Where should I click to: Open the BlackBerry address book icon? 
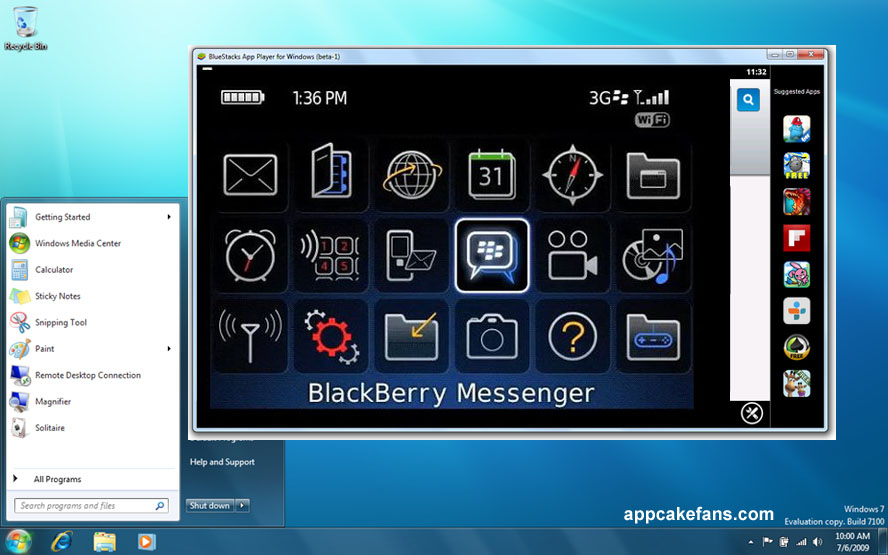pyautogui.click(x=331, y=170)
